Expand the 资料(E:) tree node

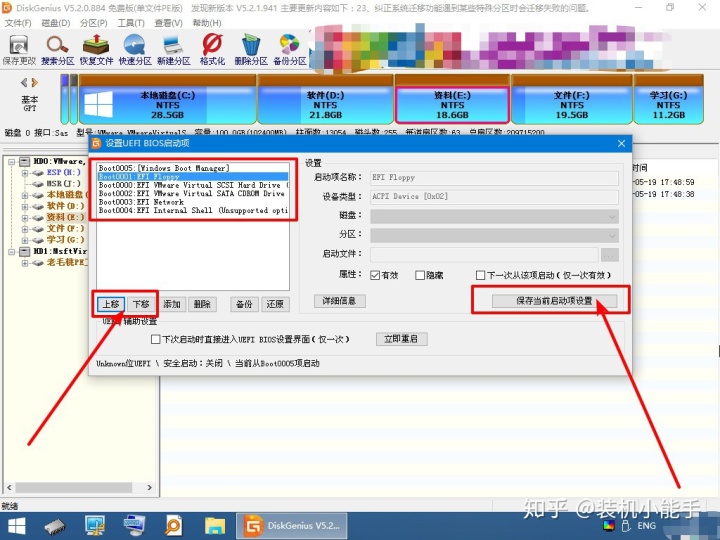click(25, 217)
